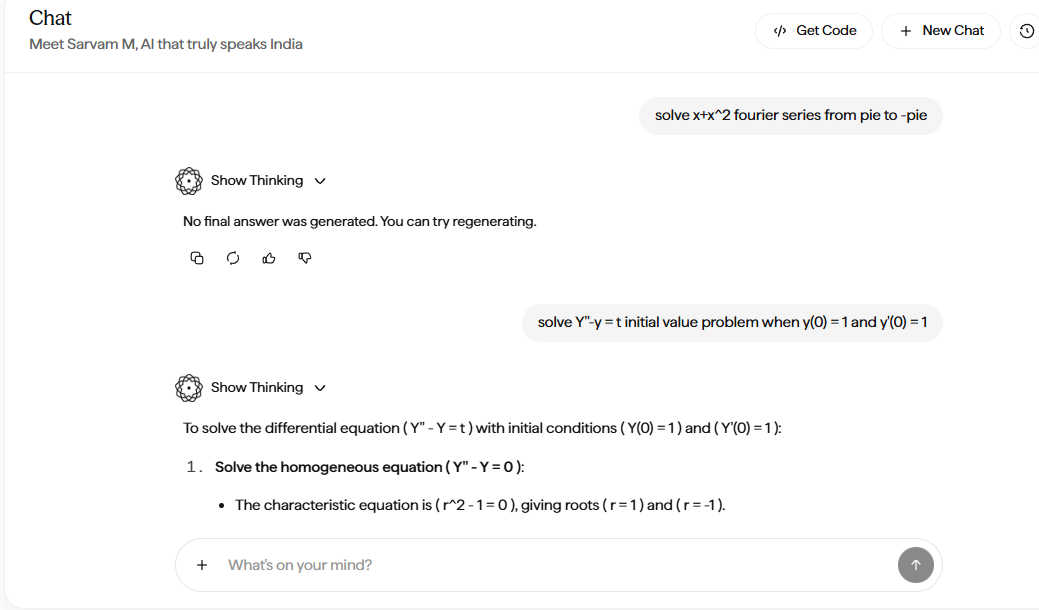This screenshot has width=1039, height=610.
Task: Click the "Solve the homogeneous equation" step heading
Action: pos(369,467)
